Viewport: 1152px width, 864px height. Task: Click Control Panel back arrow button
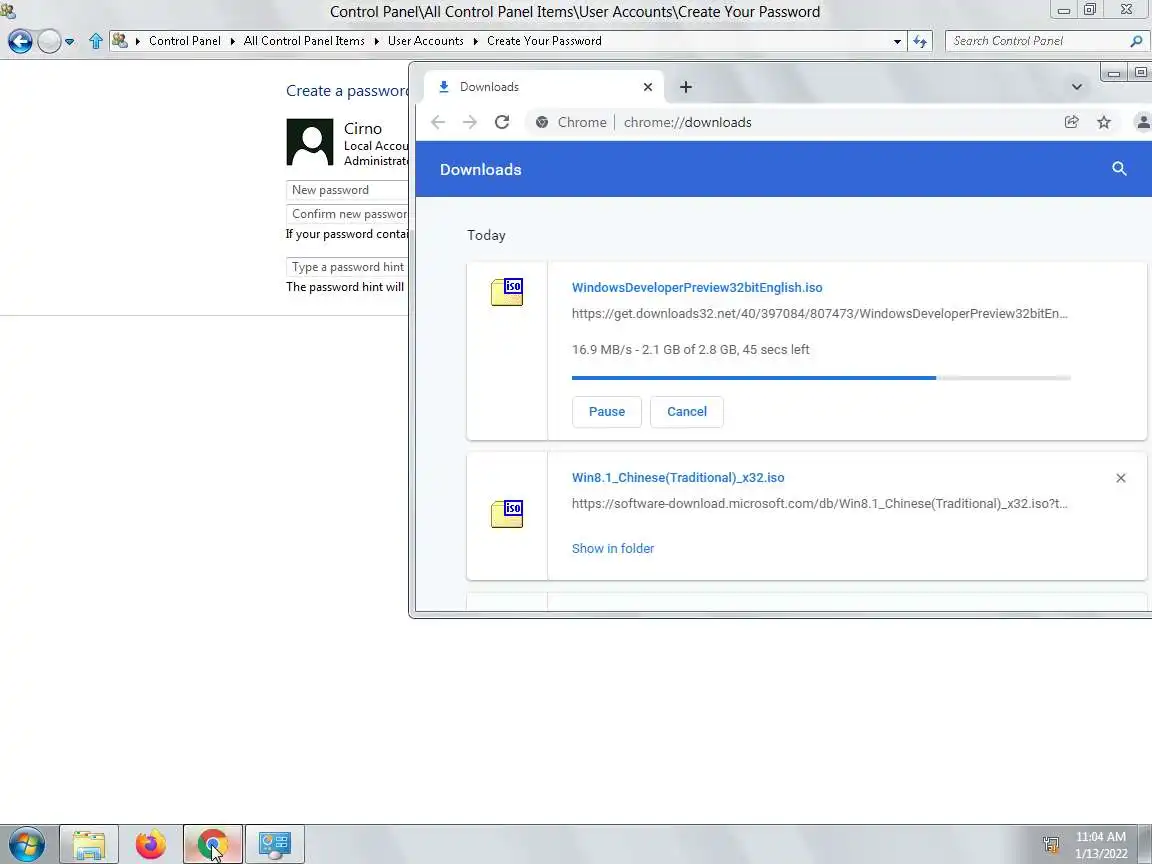tap(20, 41)
